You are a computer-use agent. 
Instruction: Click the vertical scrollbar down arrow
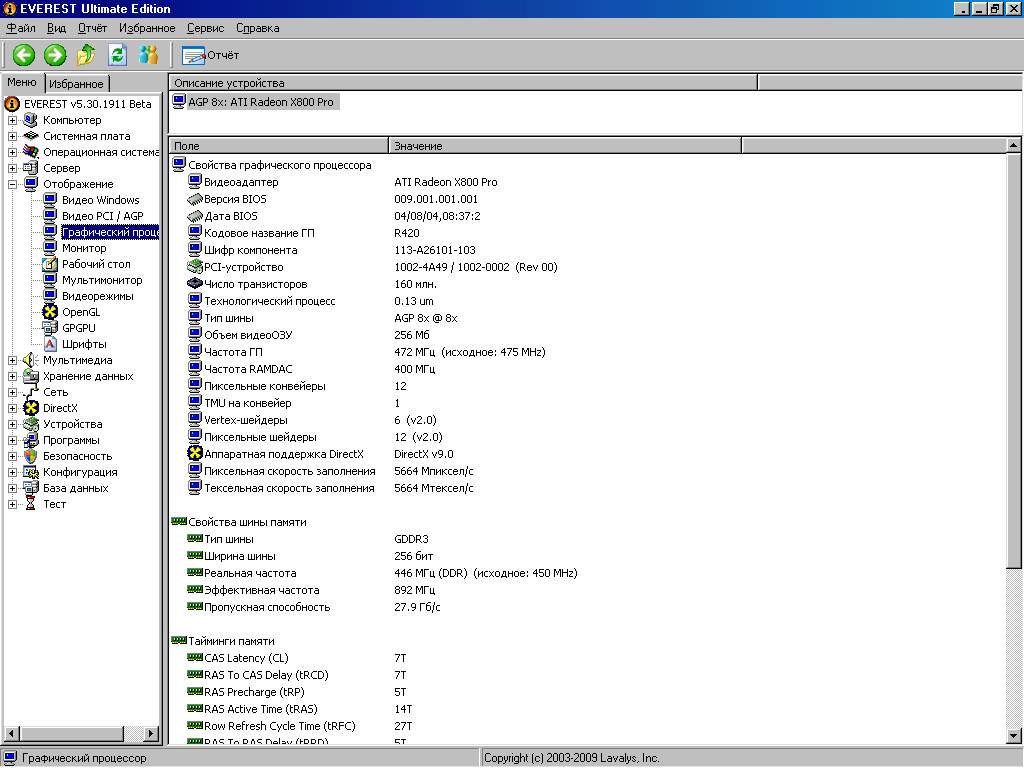click(x=1015, y=737)
